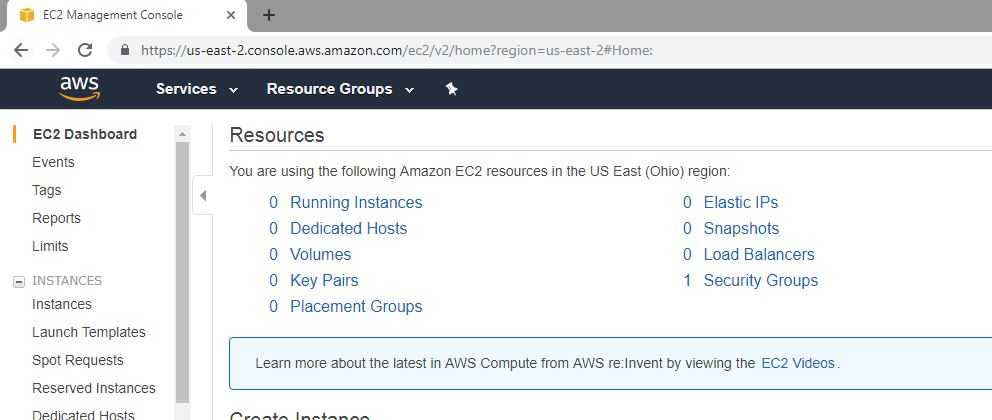Open the Key Pairs resource link
This screenshot has height=420, width=992.
coord(324,280)
